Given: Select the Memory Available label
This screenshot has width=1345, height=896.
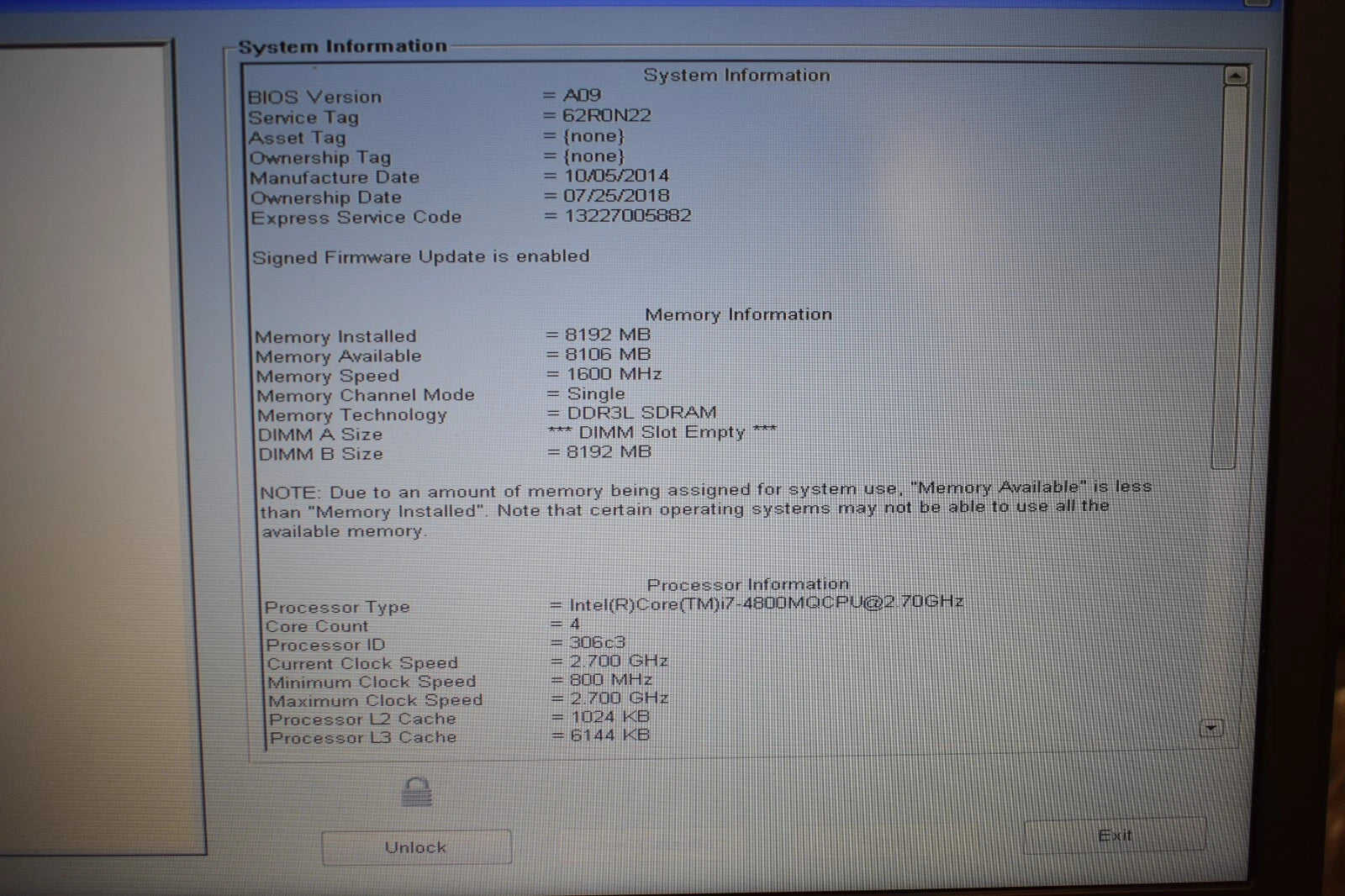Looking at the screenshot, I should (x=339, y=356).
